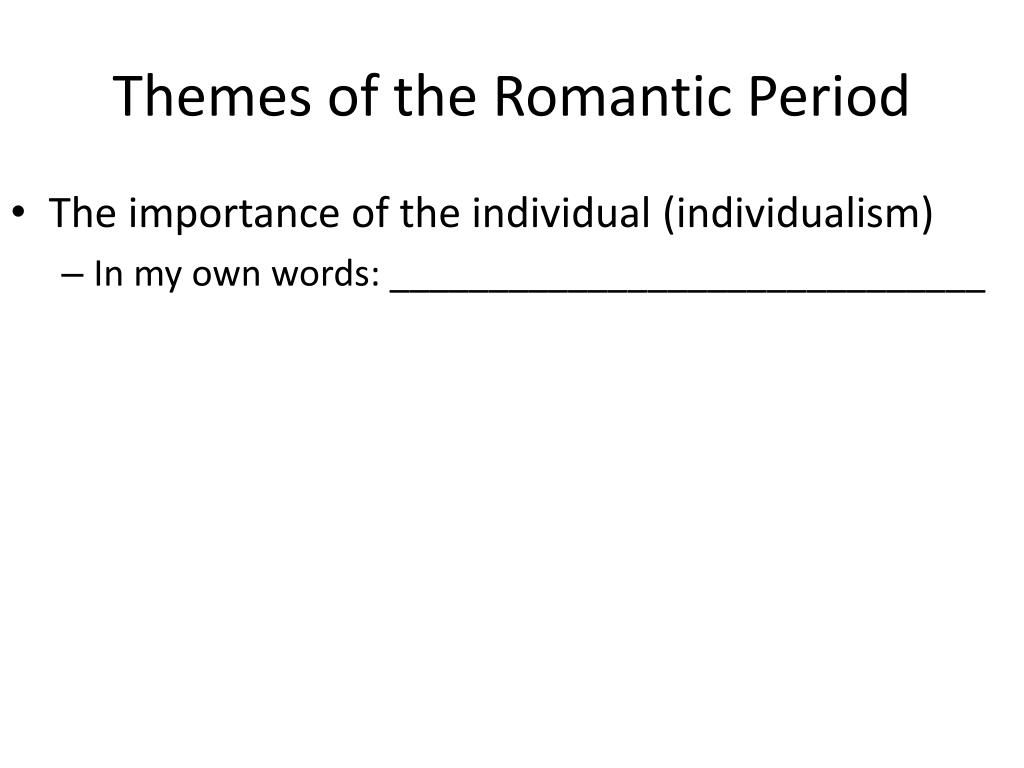
Task: Click the word 'individual' before the parentheses
Action: 562,213
